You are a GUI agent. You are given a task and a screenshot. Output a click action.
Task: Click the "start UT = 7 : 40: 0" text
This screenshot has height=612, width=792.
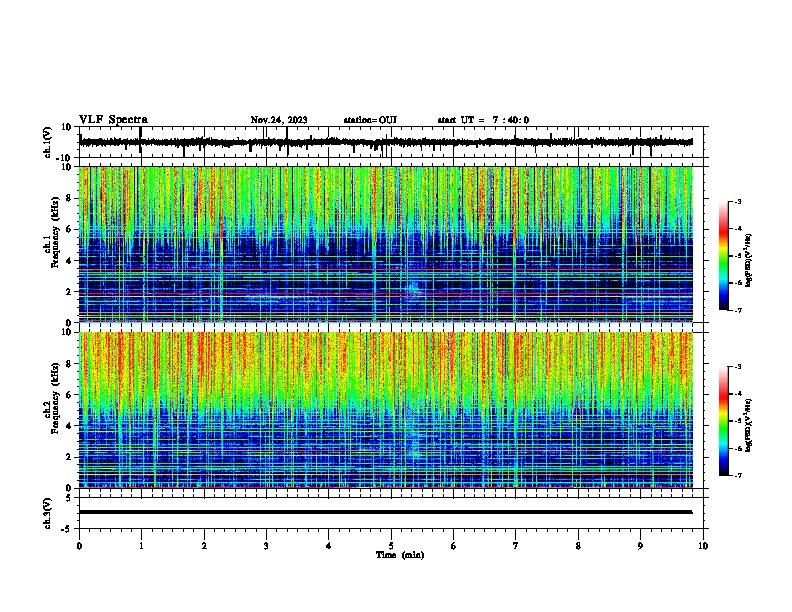coord(483,120)
